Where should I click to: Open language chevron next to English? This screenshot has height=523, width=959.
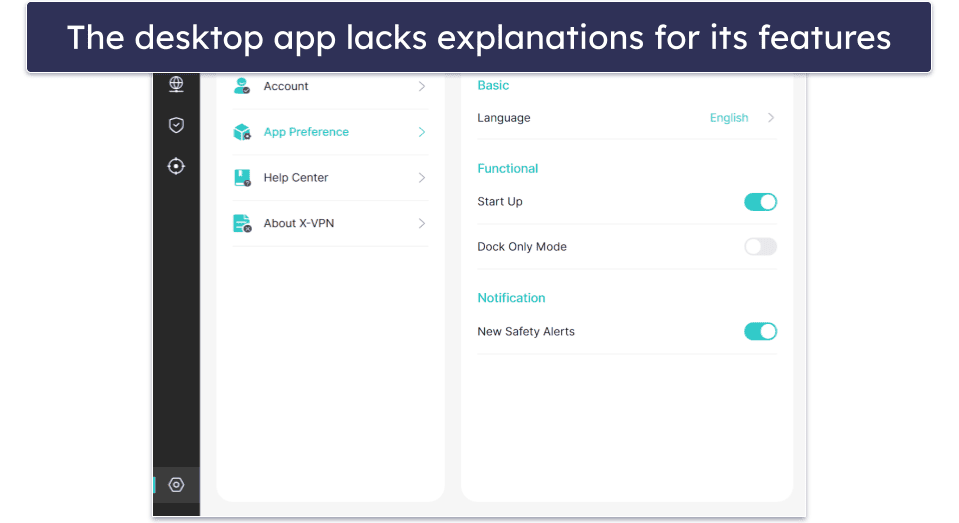pyautogui.click(x=771, y=117)
